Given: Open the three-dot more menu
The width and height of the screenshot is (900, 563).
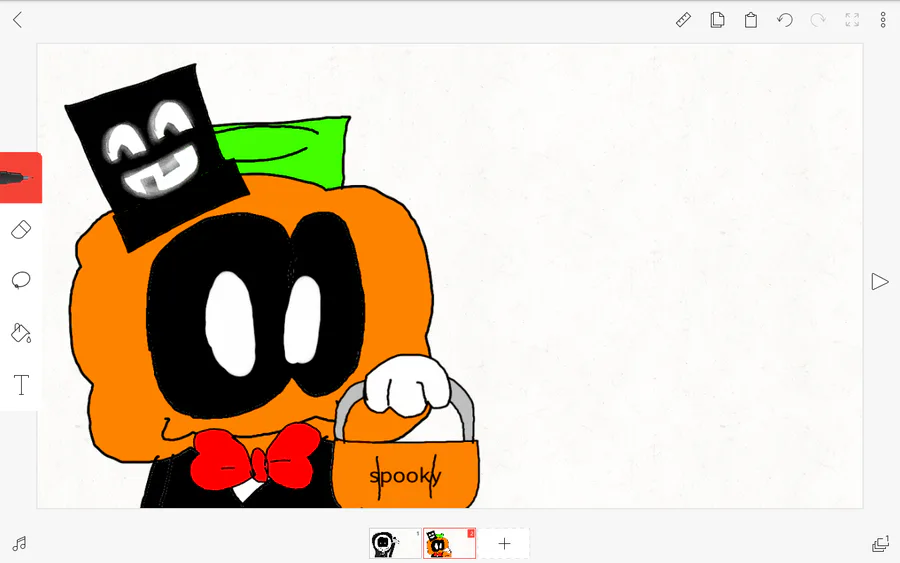Looking at the screenshot, I should pos(883,20).
